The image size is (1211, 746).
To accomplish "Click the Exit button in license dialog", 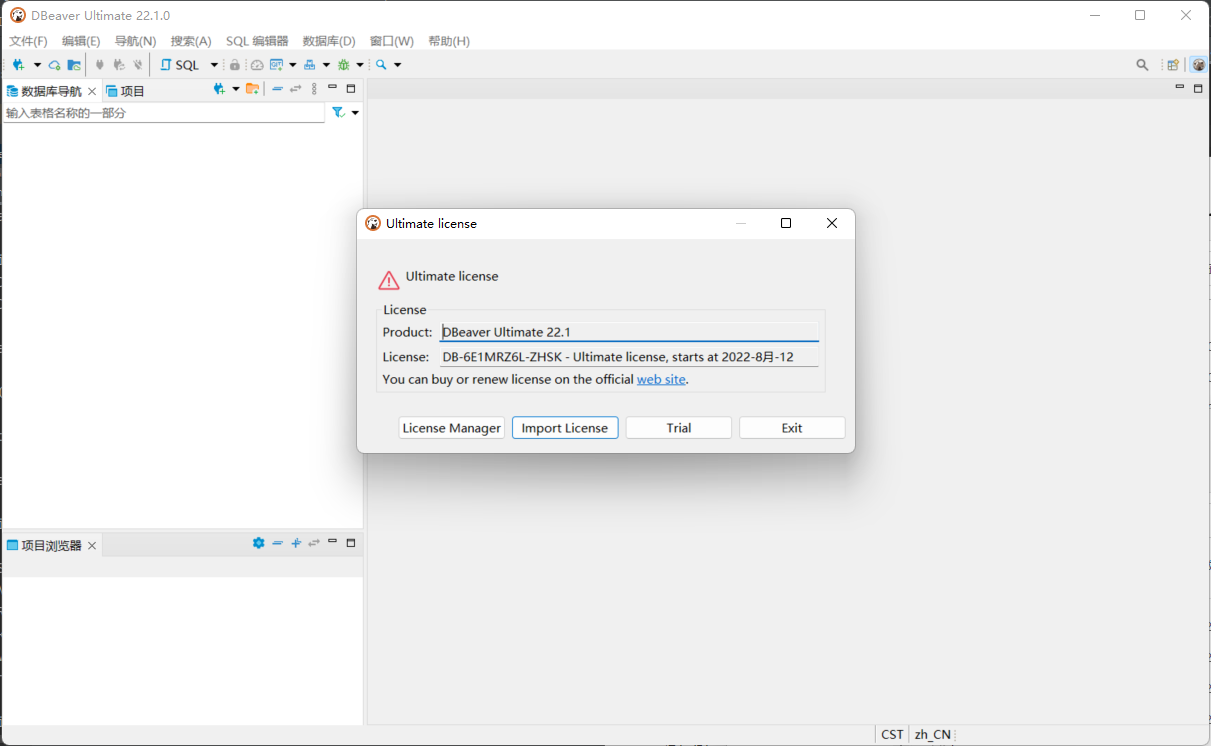I will (x=792, y=428).
